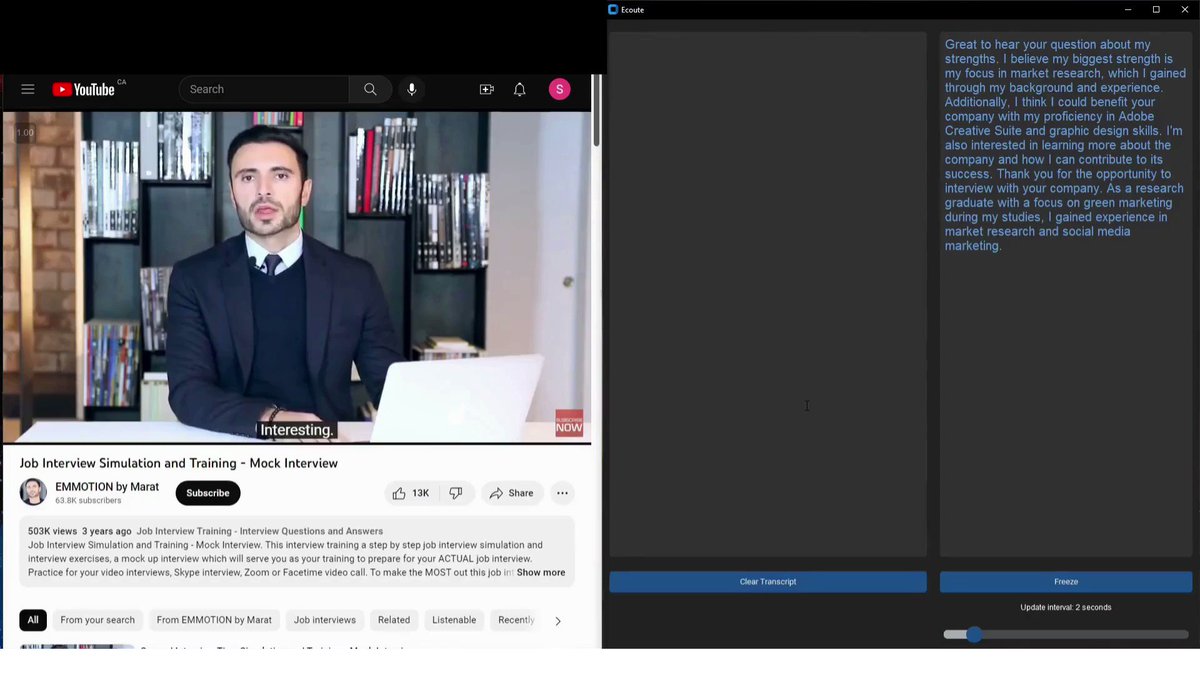Open the EMMOTION by Marat channel name
This screenshot has height=675, width=1200.
(107, 487)
